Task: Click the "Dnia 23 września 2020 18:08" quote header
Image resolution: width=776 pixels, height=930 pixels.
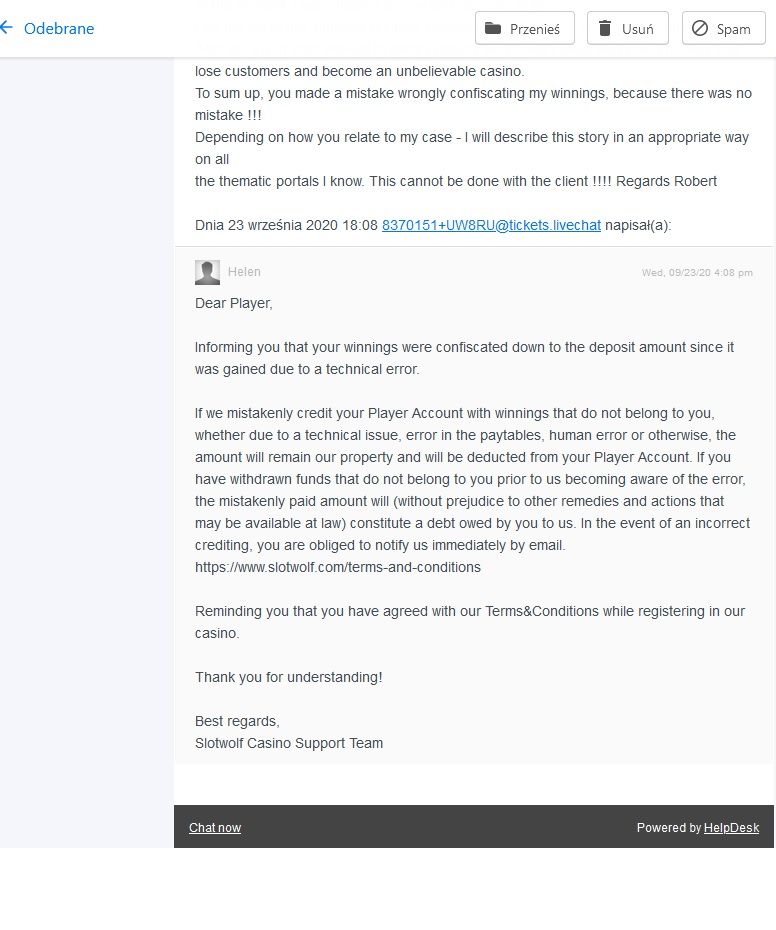Action: 287,225
